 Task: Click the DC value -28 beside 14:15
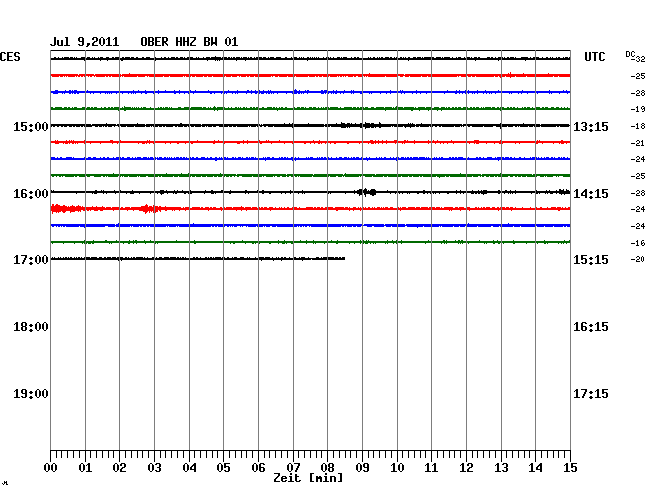[x=638, y=193]
